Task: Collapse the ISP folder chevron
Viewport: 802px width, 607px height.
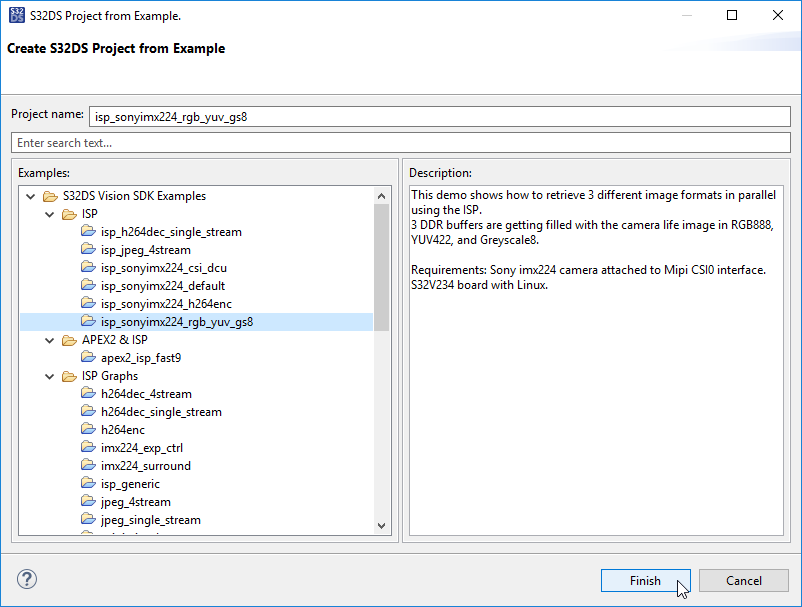Action: coord(50,214)
